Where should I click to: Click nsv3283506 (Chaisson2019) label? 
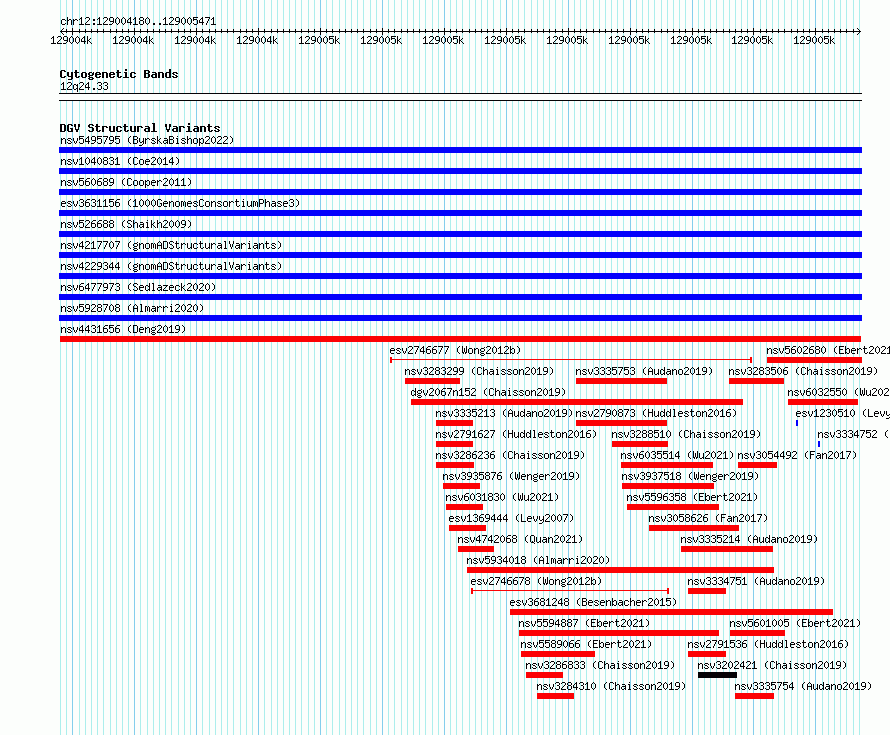click(803, 371)
